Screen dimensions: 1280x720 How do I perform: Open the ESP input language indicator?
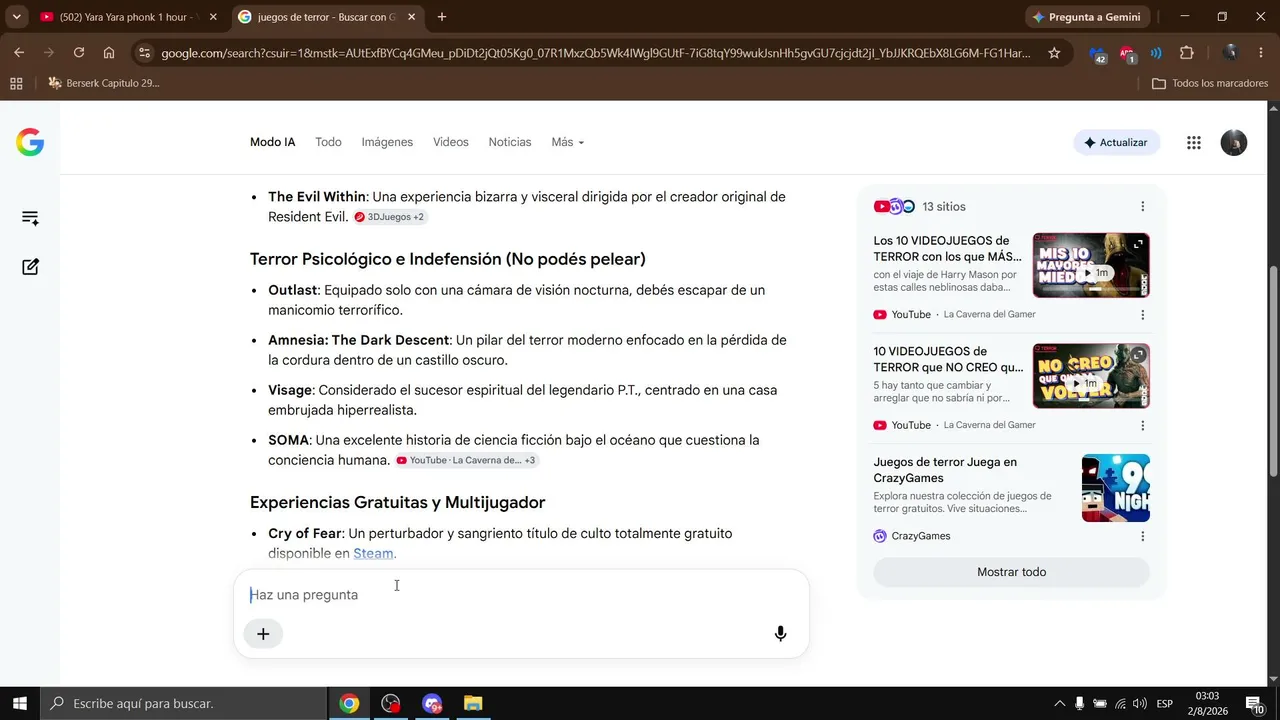[x=1165, y=704]
